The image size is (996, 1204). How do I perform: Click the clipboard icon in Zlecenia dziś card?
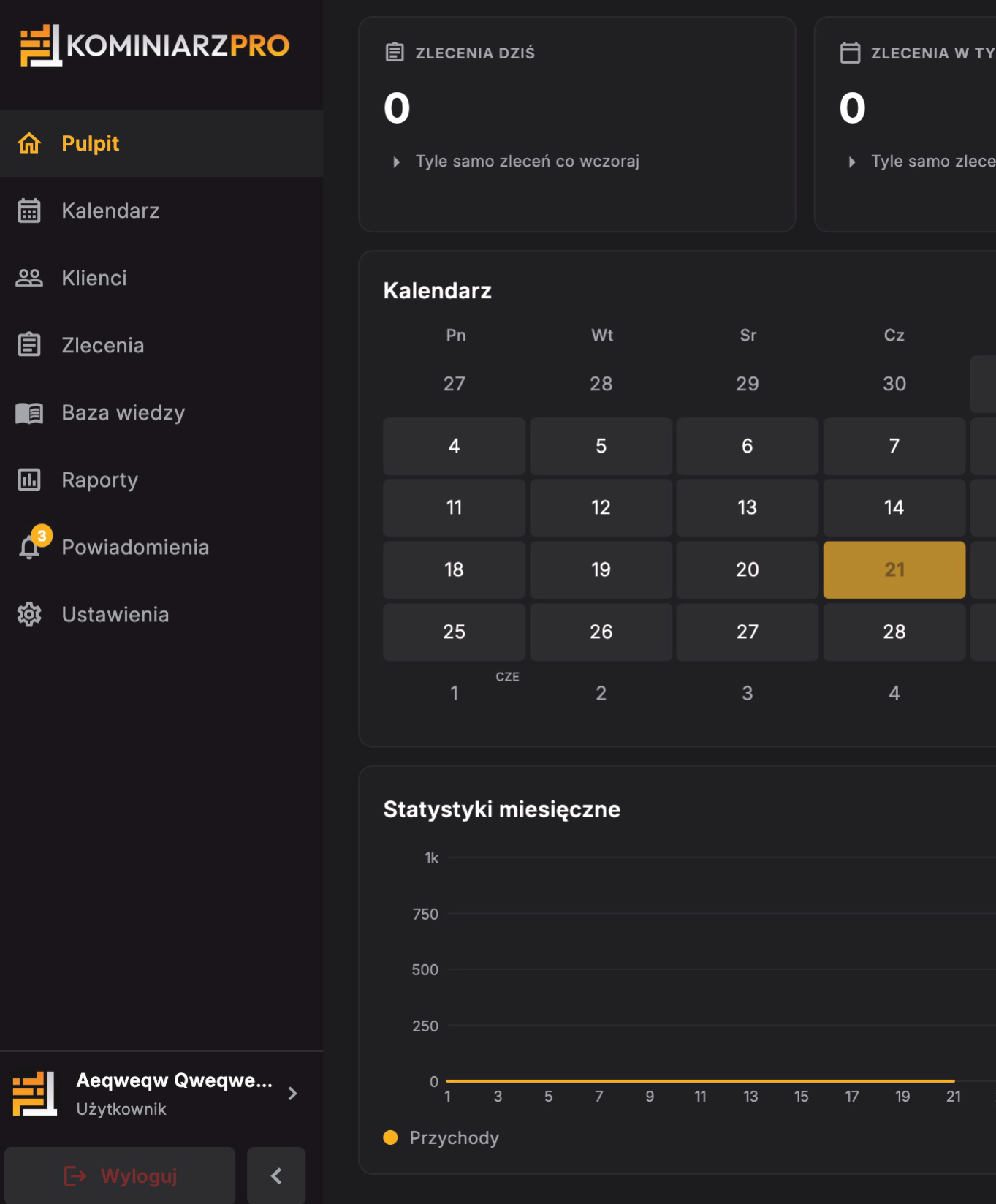click(x=395, y=53)
